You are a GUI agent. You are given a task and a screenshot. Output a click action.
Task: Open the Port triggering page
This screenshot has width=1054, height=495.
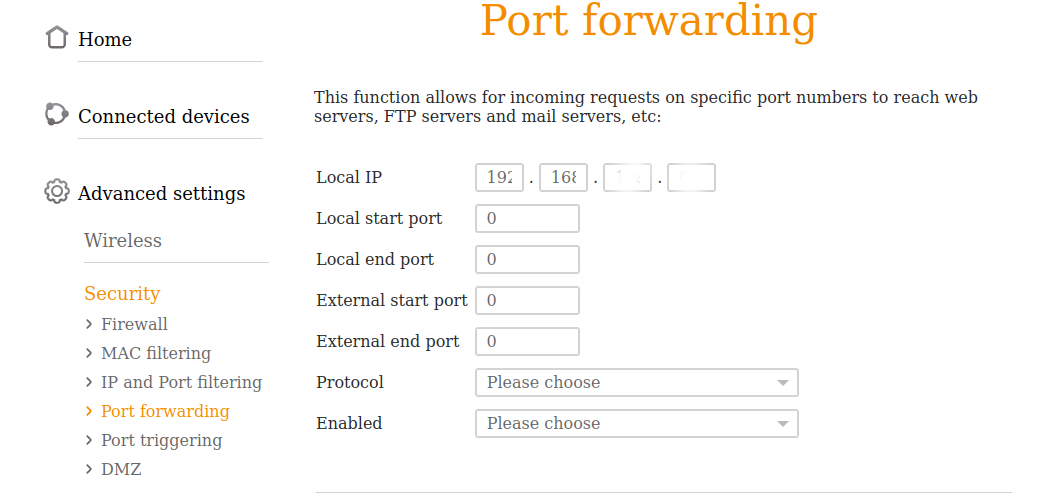161,440
